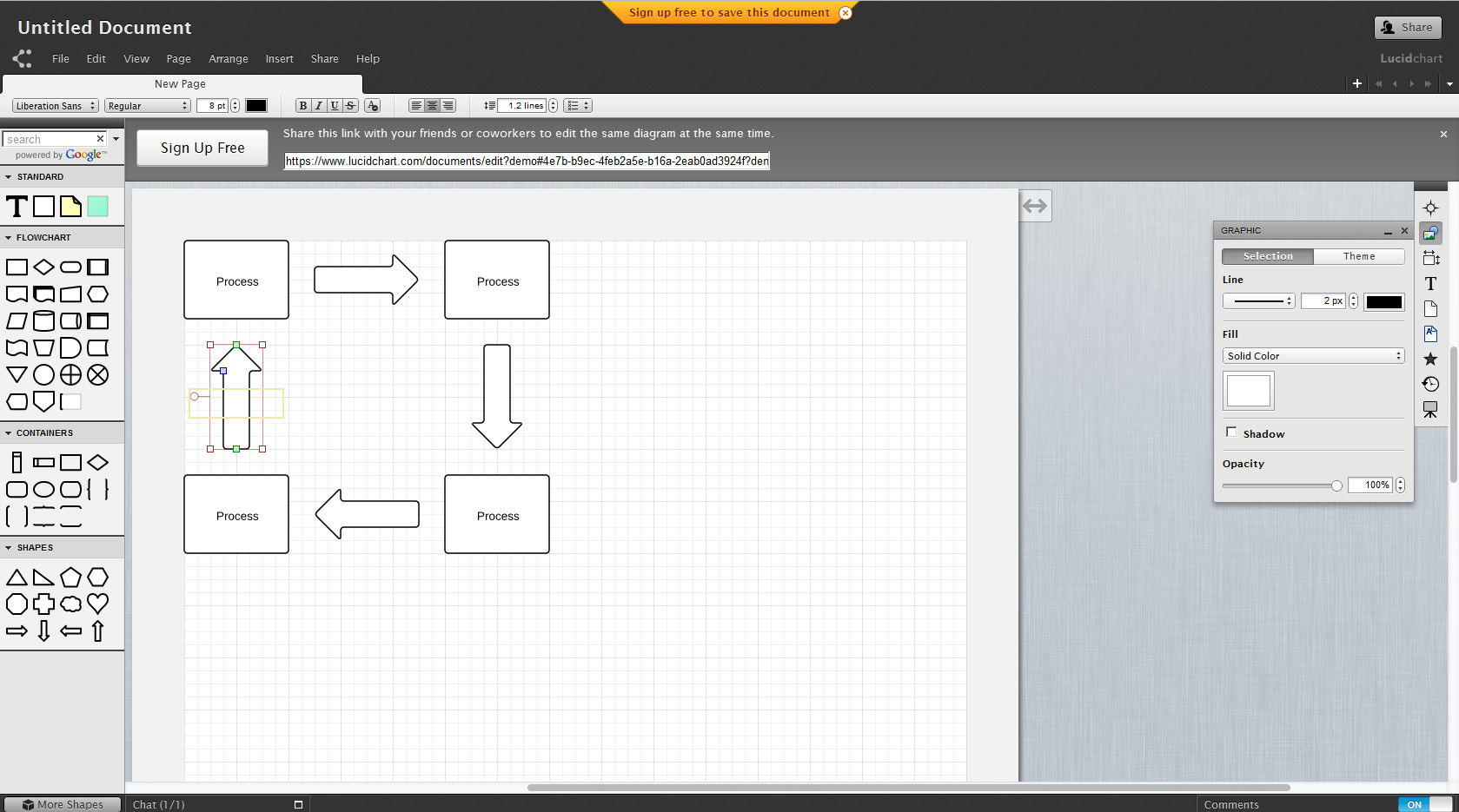
Task: Click the star icon in right dock
Action: pos(1430,359)
